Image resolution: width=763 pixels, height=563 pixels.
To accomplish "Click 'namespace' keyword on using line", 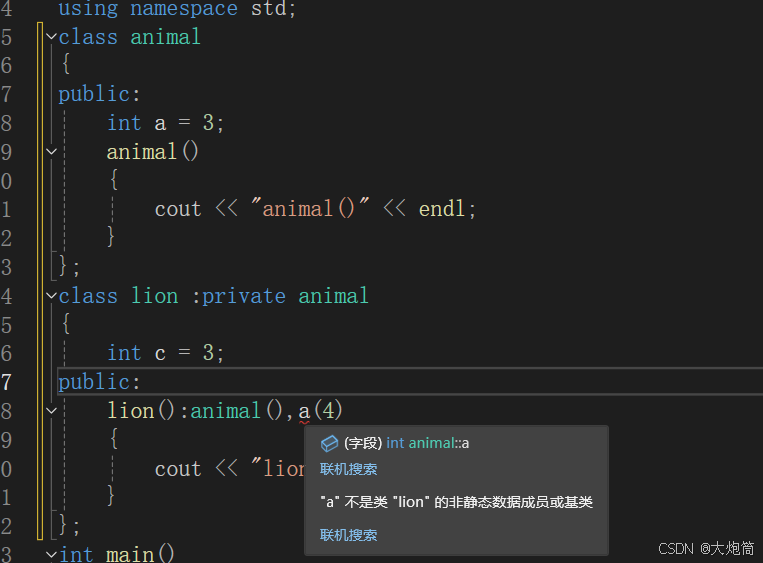I will pos(184,9).
